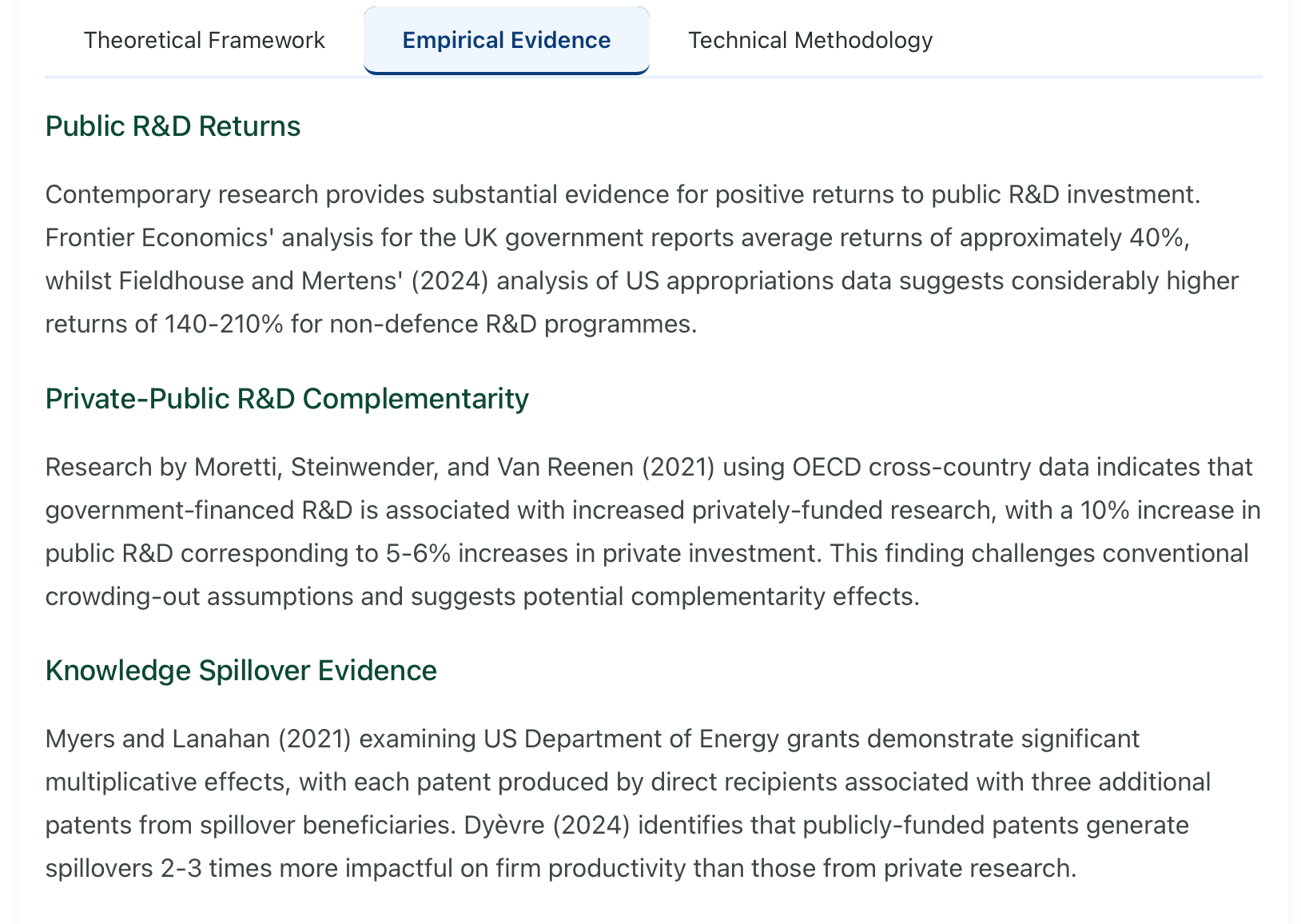Open the Technical Methodology tab
This screenshot has width=1301, height=924.
[810, 40]
